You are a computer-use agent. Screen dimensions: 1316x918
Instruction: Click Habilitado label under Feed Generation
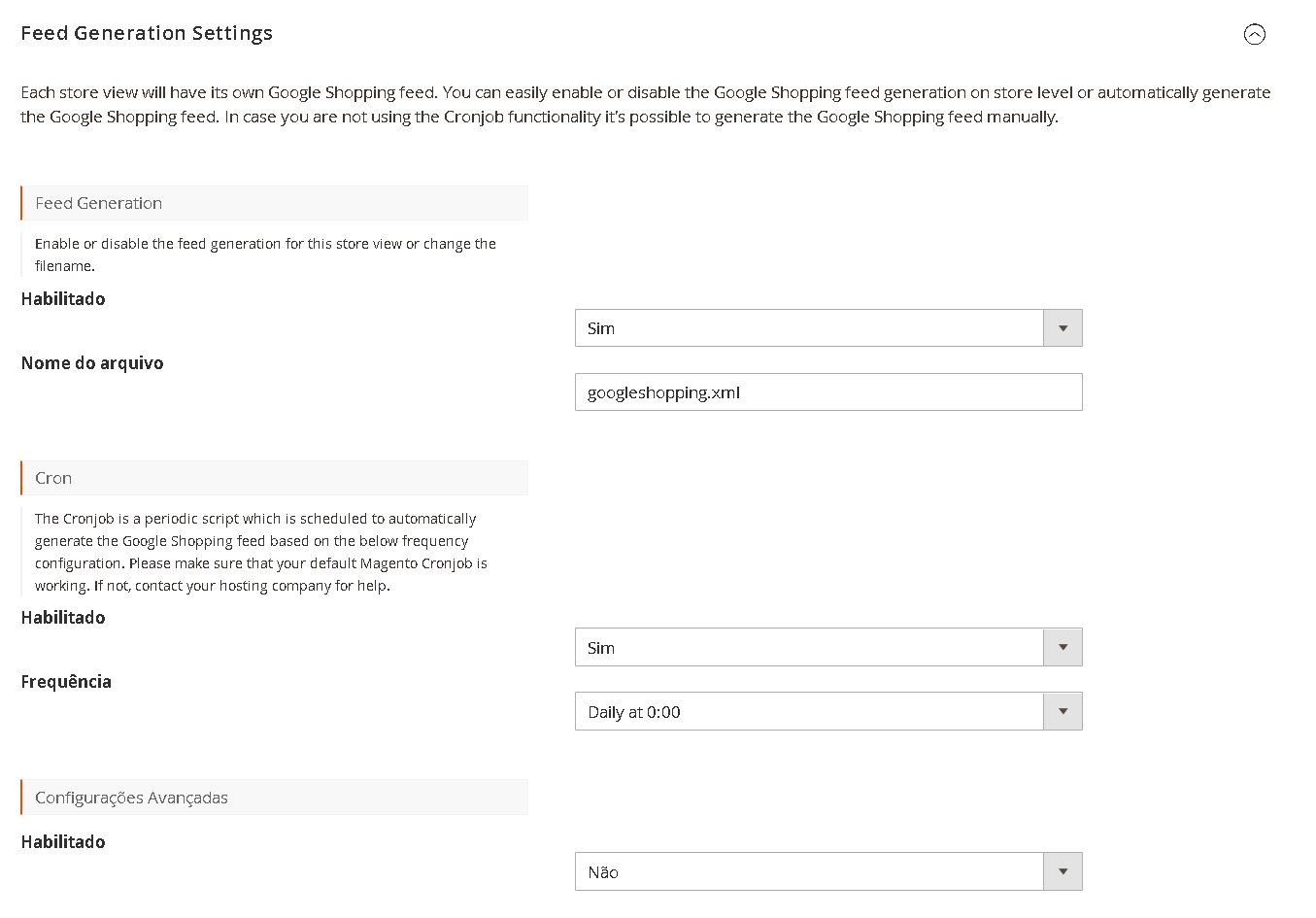[63, 299]
